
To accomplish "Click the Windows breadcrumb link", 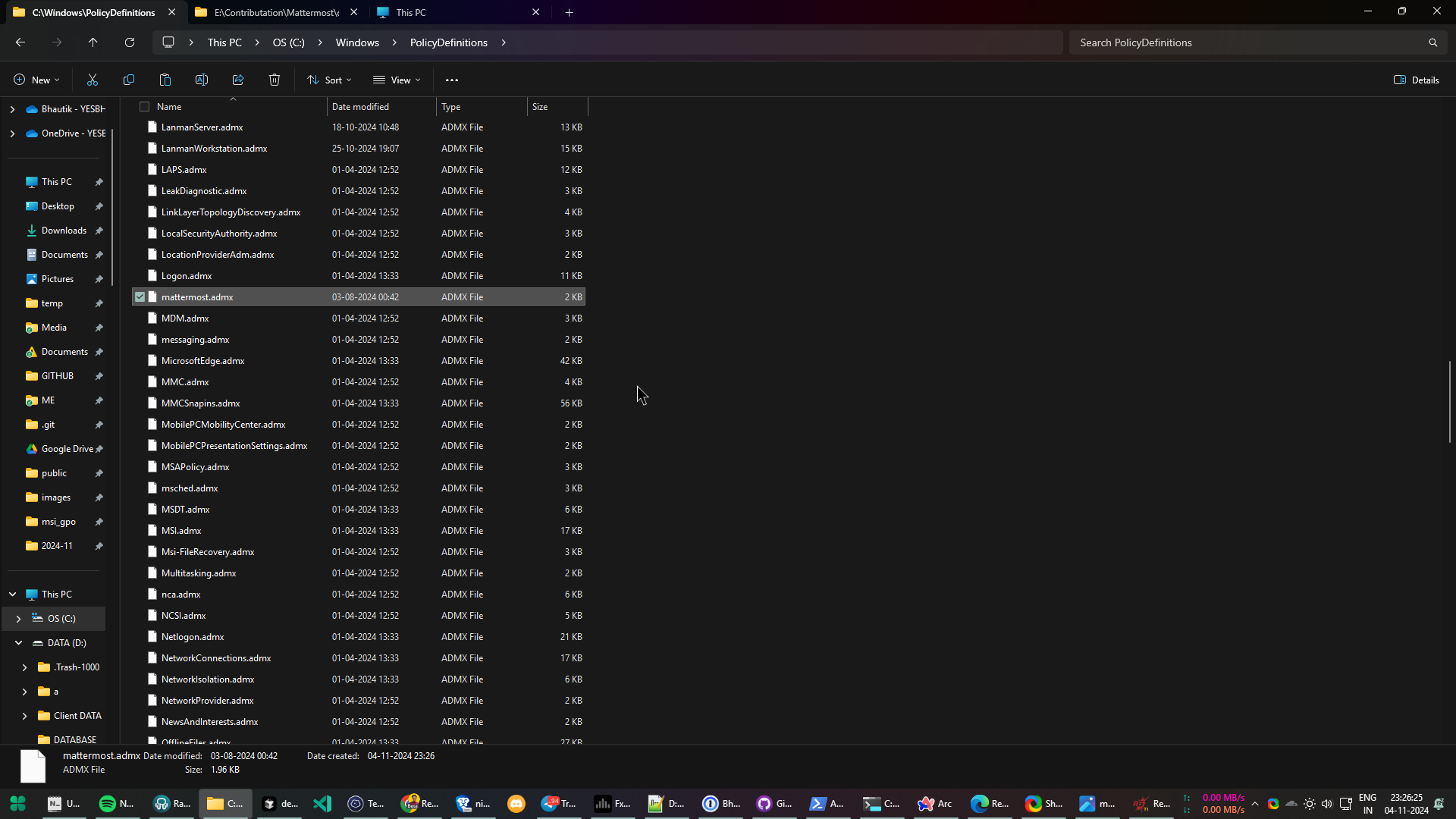I will pos(357,42).
